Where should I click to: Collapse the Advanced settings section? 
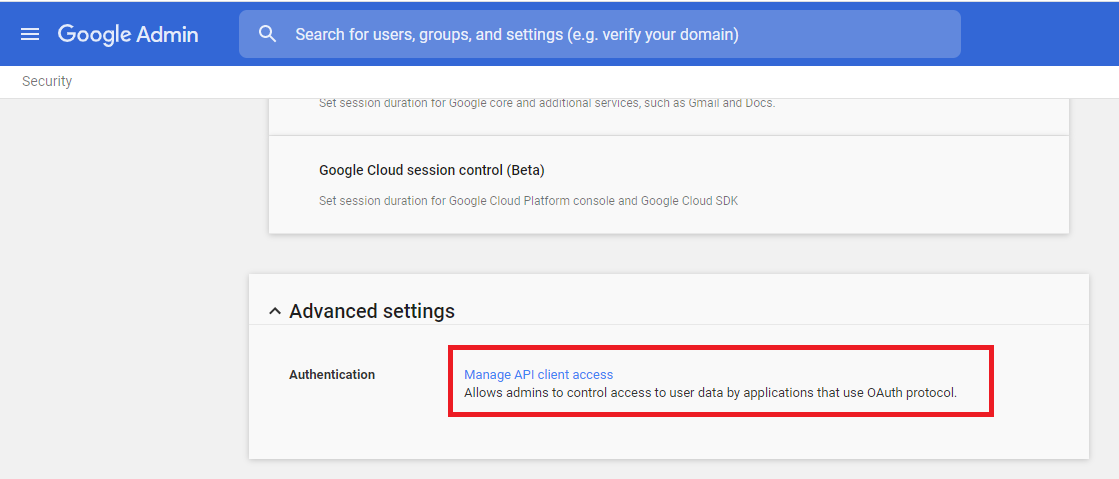click(275, 312)
